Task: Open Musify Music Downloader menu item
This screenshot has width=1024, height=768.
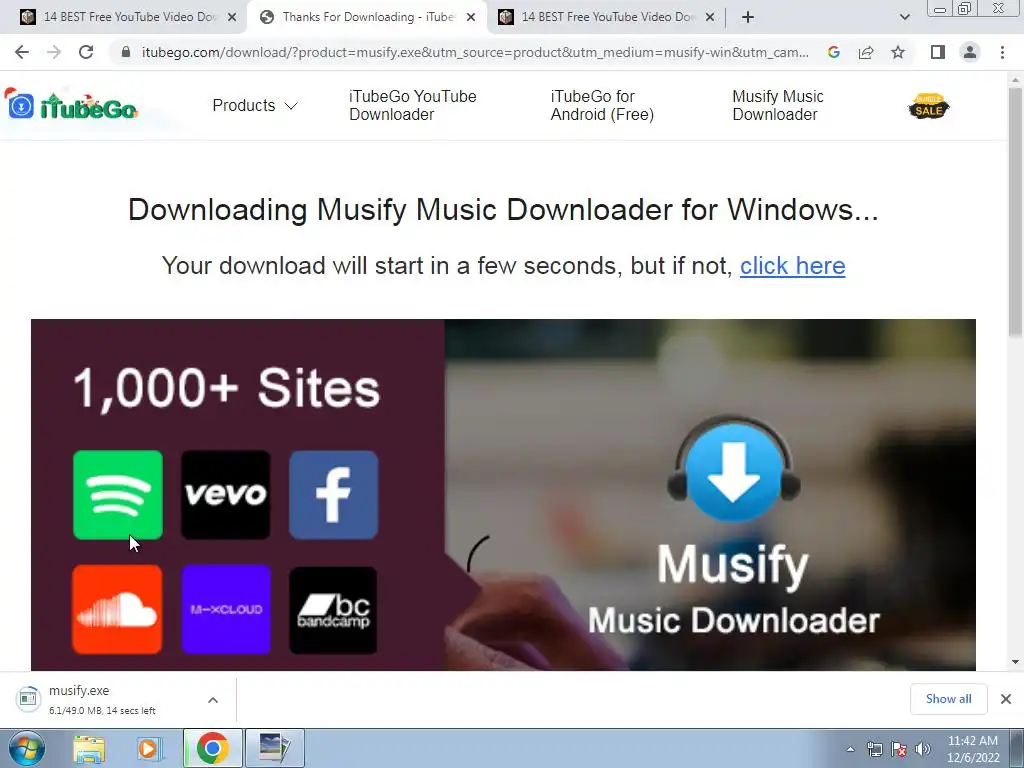Action: pyautogui.click(x=778, y=105)
